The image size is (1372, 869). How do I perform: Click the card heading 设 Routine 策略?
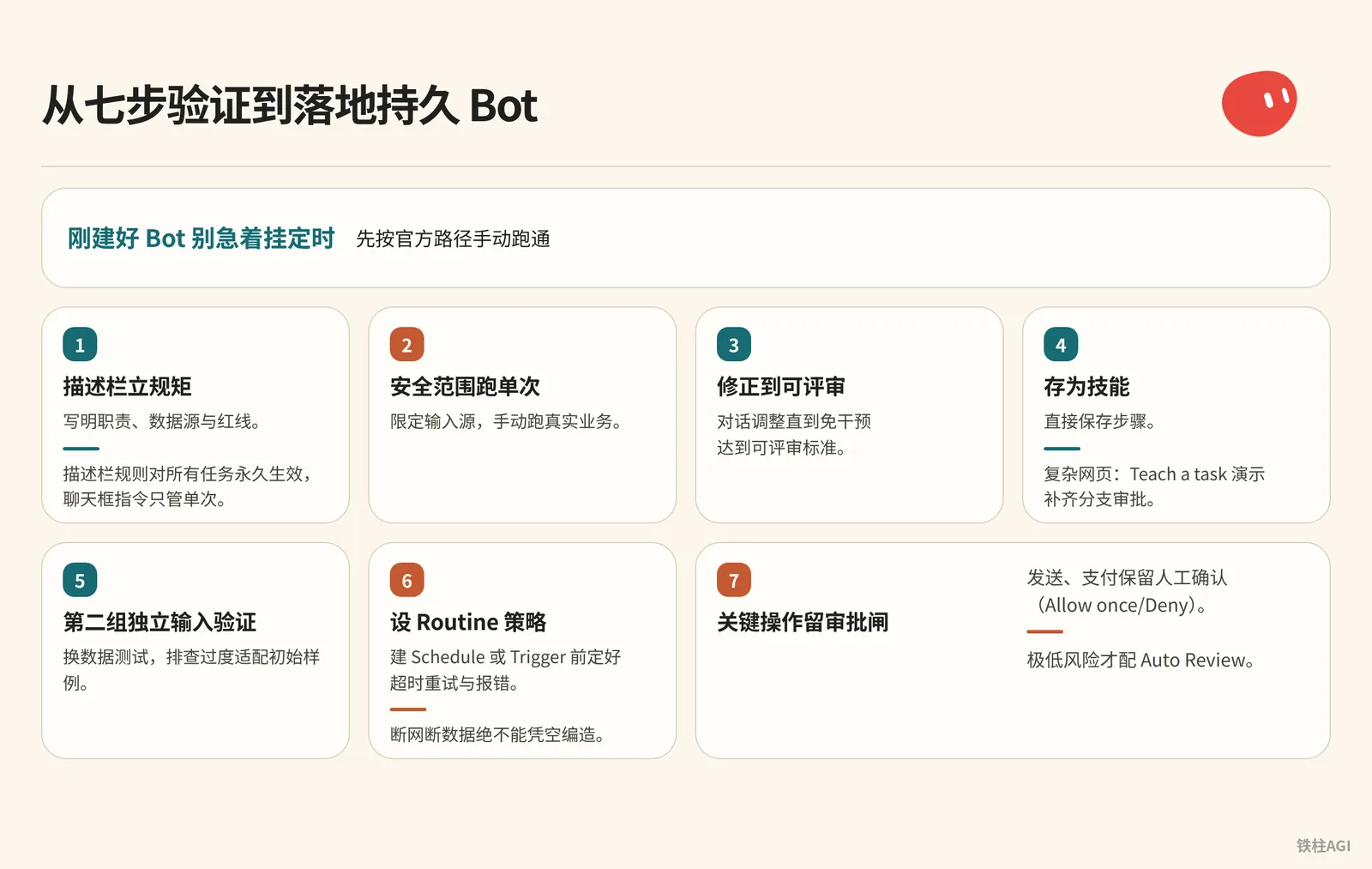coord(467,622)
